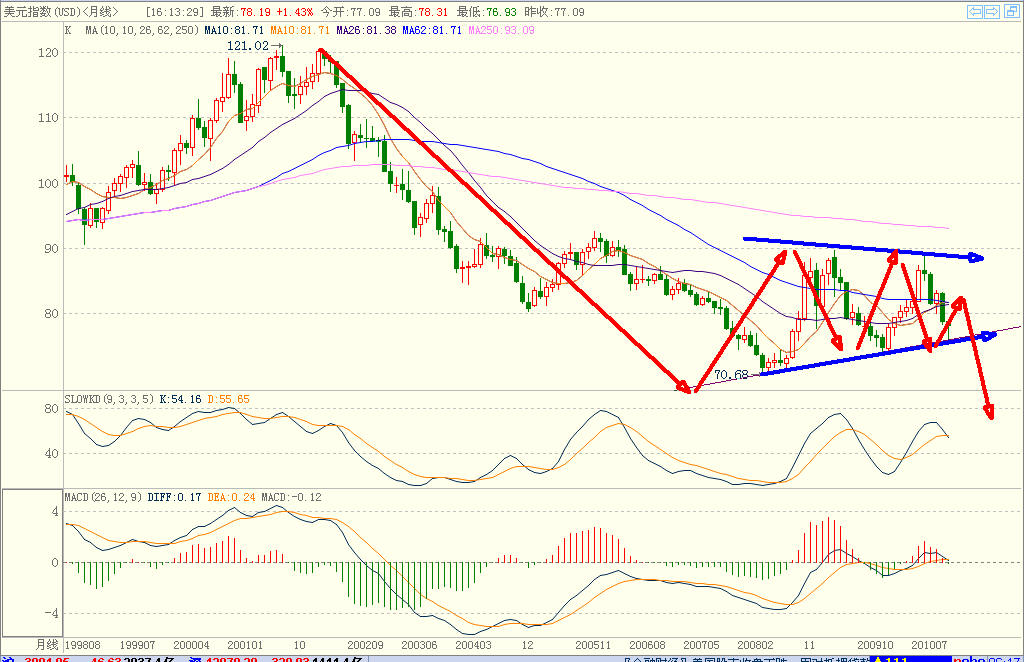The width and height of the screenshot is (1024, 662).
Task: Click the MA(10,10,26,62,250) indicator label
Action: pos(142,30)
